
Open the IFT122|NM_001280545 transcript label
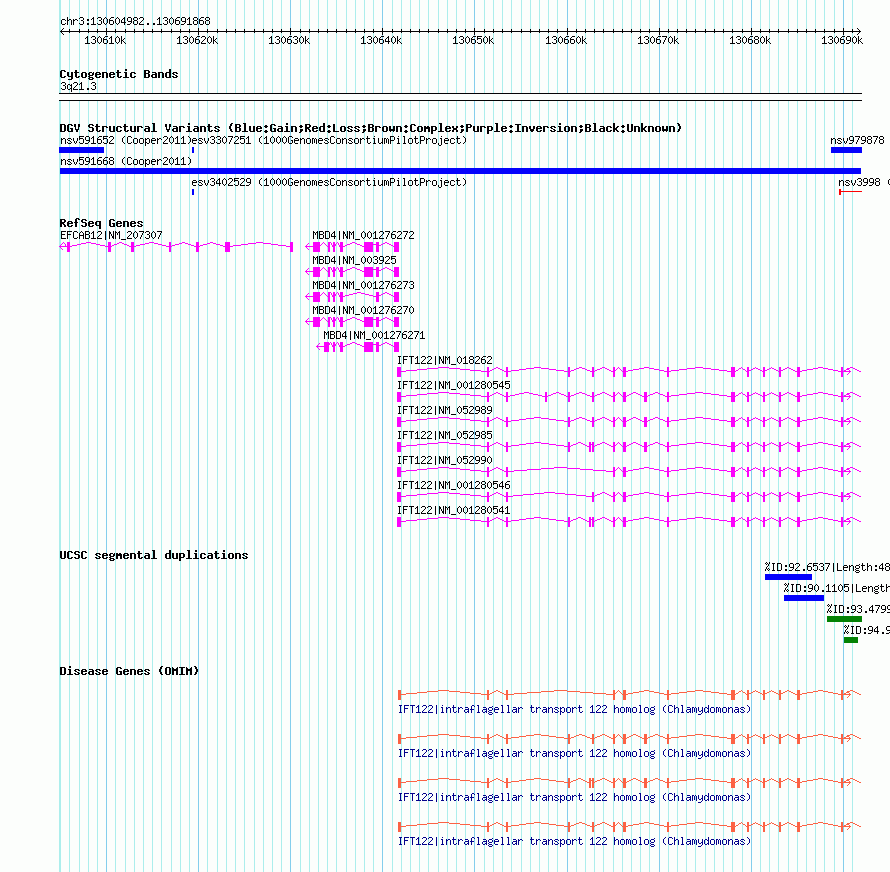point(454,385)
